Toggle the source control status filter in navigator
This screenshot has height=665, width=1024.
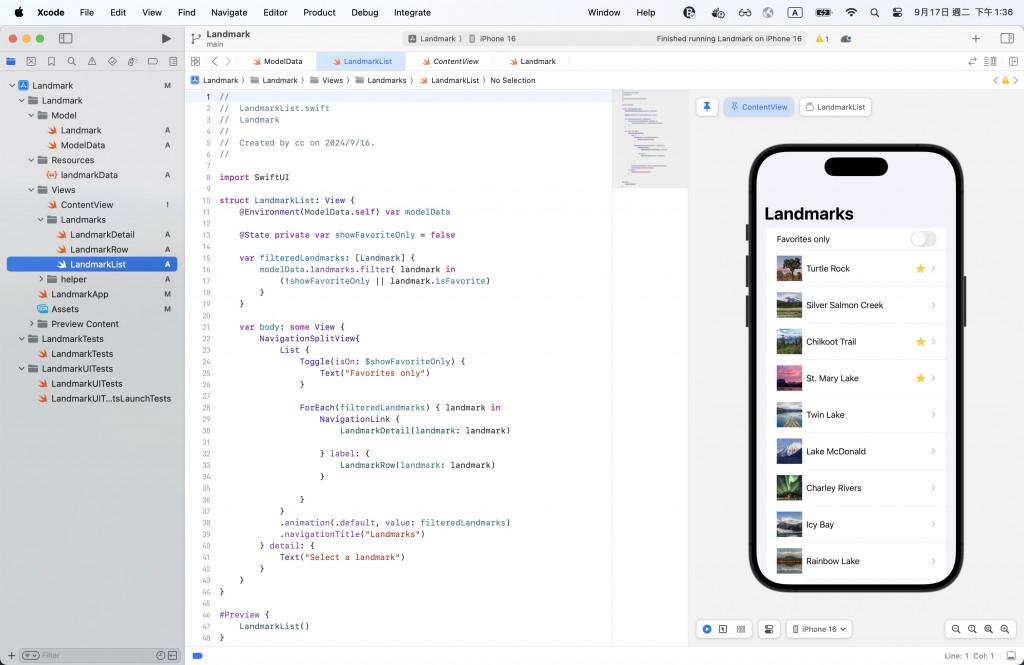point(172,655)
